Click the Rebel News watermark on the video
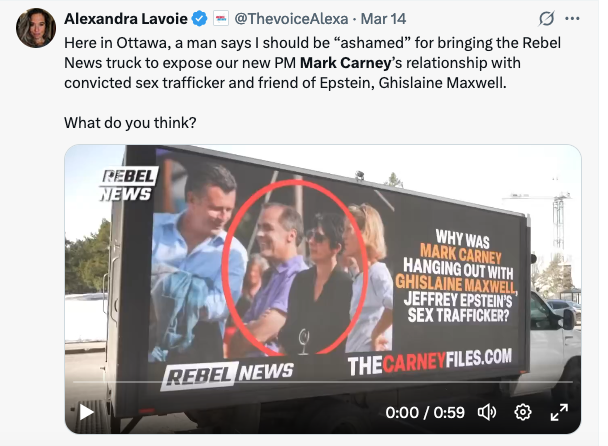 [128, 184]
